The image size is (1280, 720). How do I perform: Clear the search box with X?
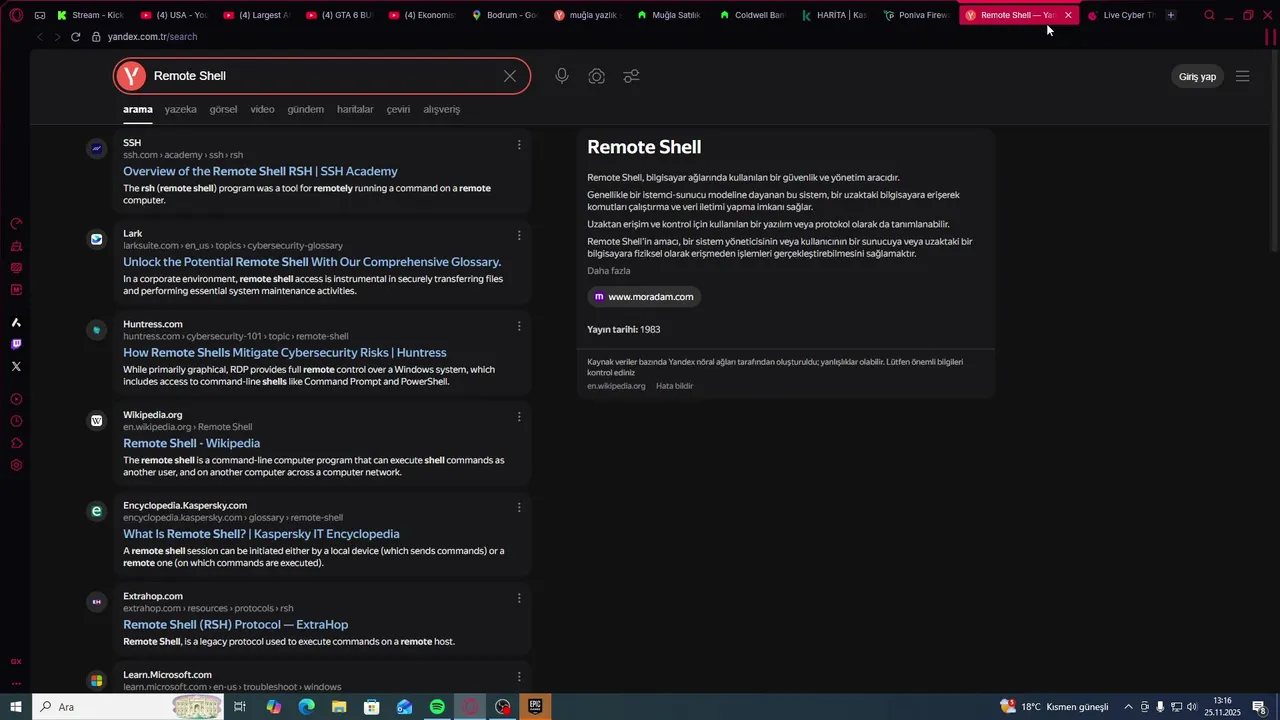pos(510,76)
